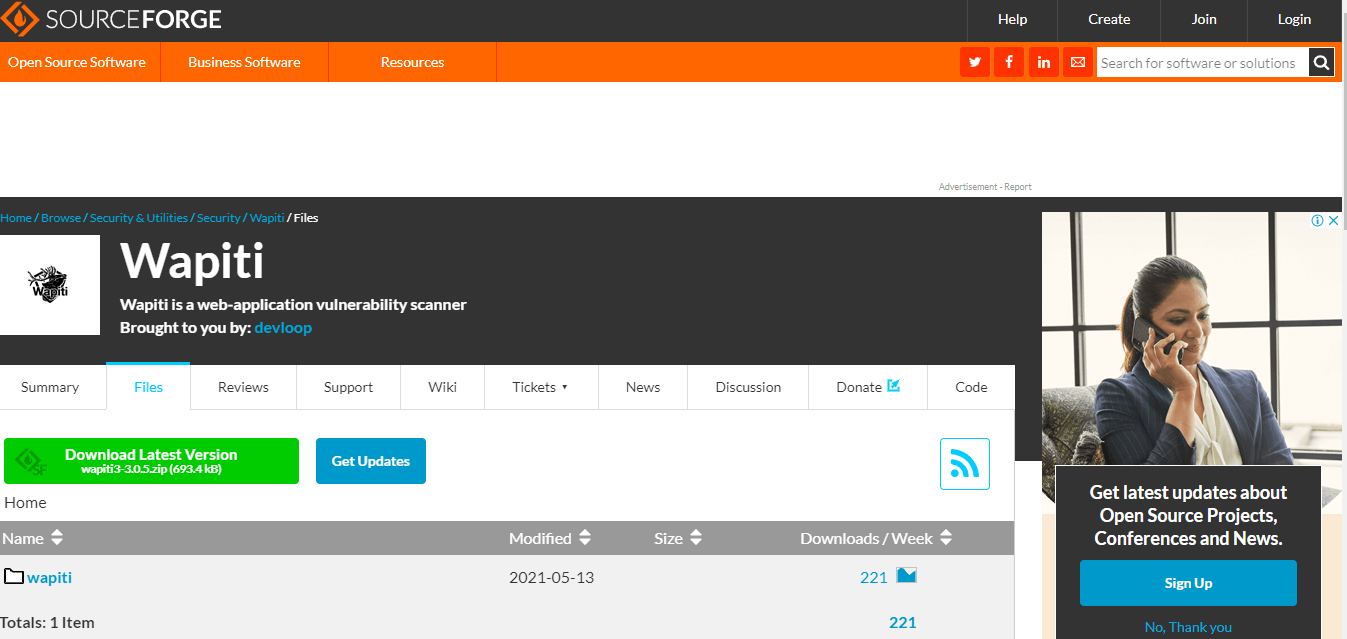Click Help in the top bar
Screen dimensions: 1347x639
[1012, 19]
